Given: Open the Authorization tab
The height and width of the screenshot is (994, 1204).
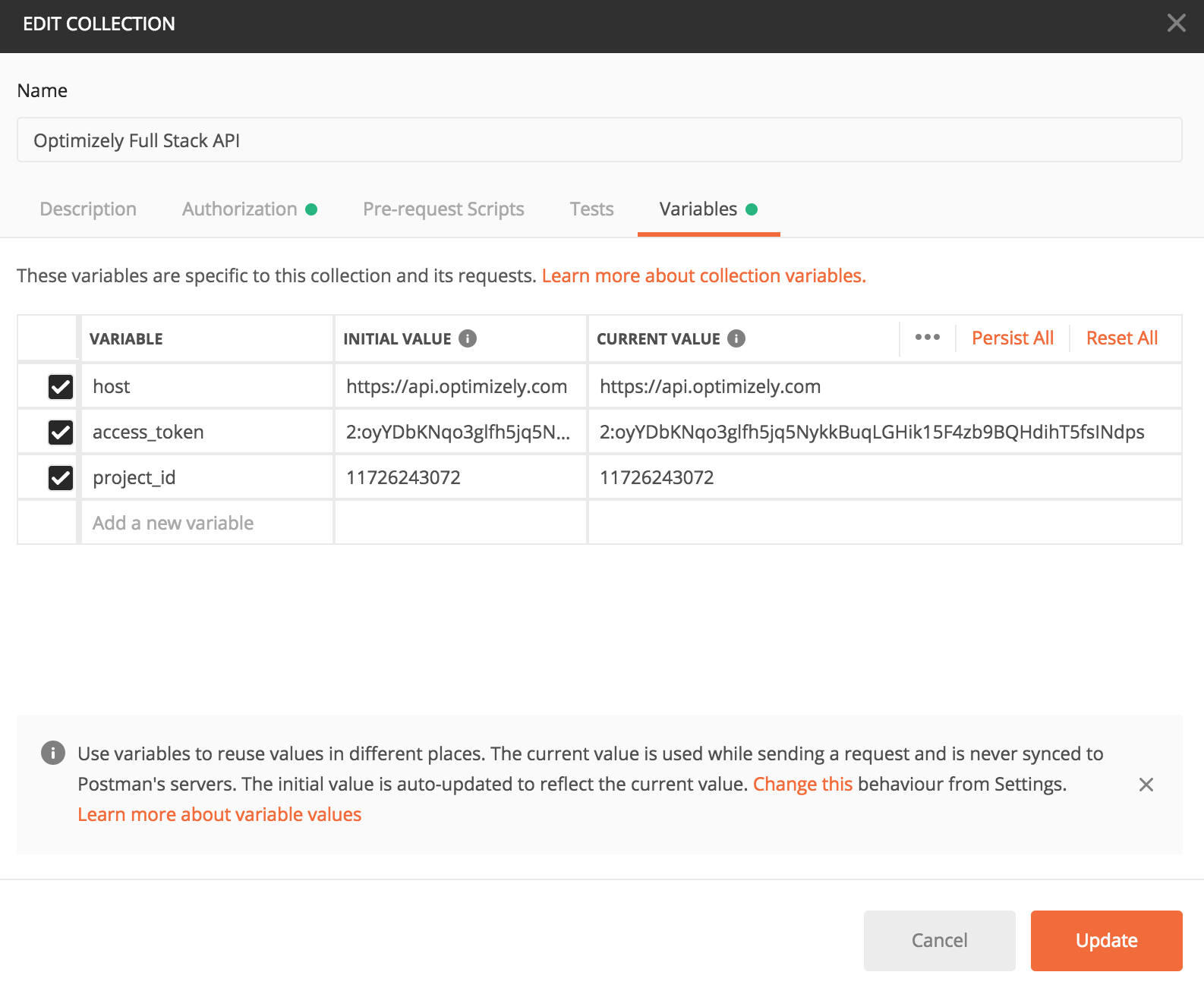Looking at the screenshot, I should (249, 209).
